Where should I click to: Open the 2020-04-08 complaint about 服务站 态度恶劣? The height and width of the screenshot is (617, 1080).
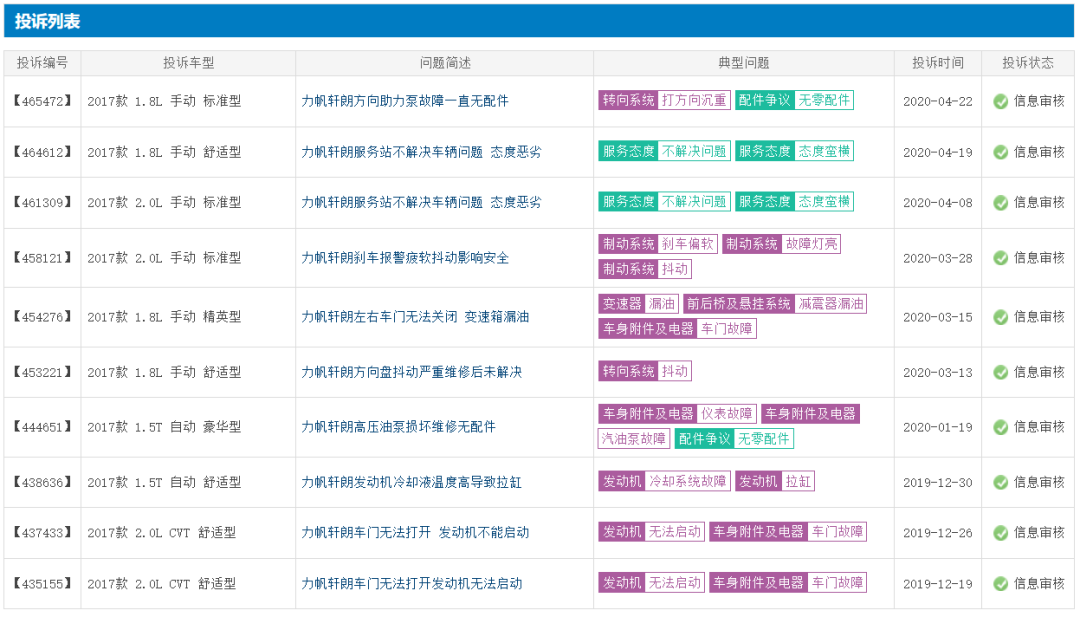pos(421,202)
